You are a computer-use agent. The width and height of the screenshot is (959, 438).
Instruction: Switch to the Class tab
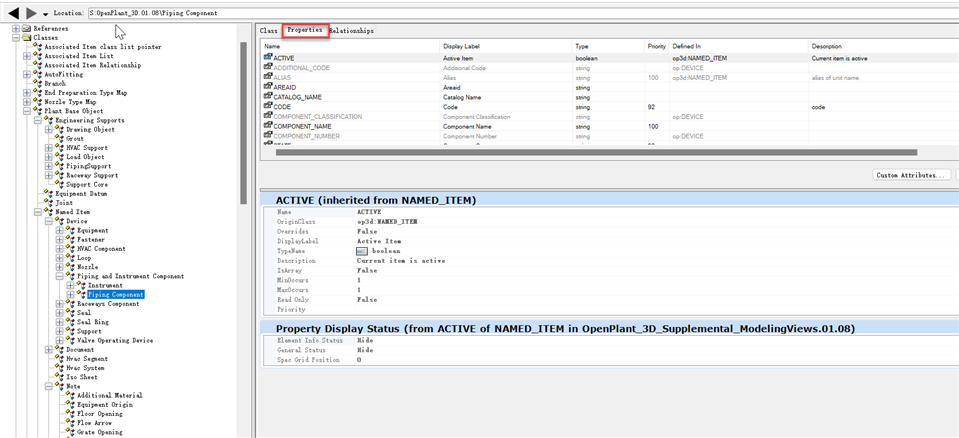(x=268, y=31)
